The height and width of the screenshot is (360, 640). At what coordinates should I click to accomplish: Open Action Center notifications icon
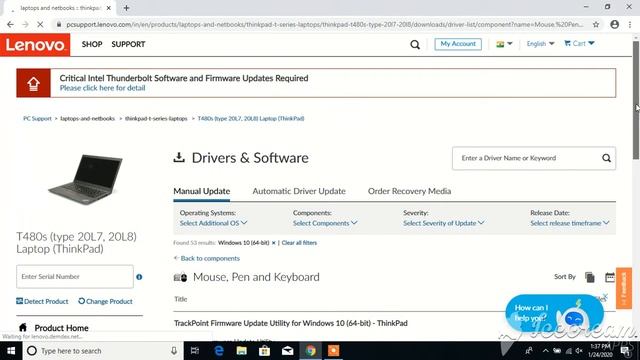pos(625,351)
